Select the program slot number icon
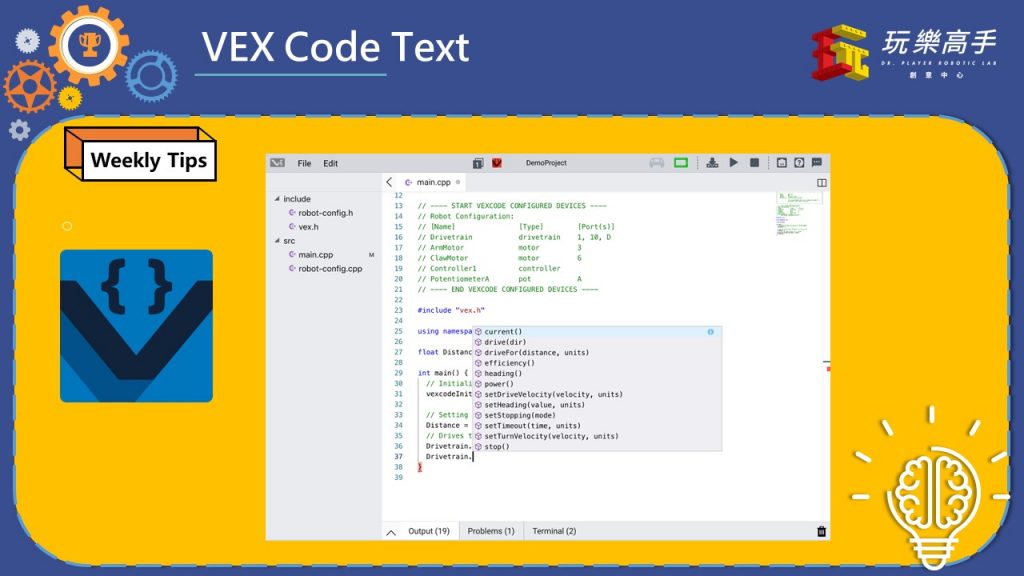Image resolution: width=1024 pixels, height=576 pixels. [x=478, y=163]
